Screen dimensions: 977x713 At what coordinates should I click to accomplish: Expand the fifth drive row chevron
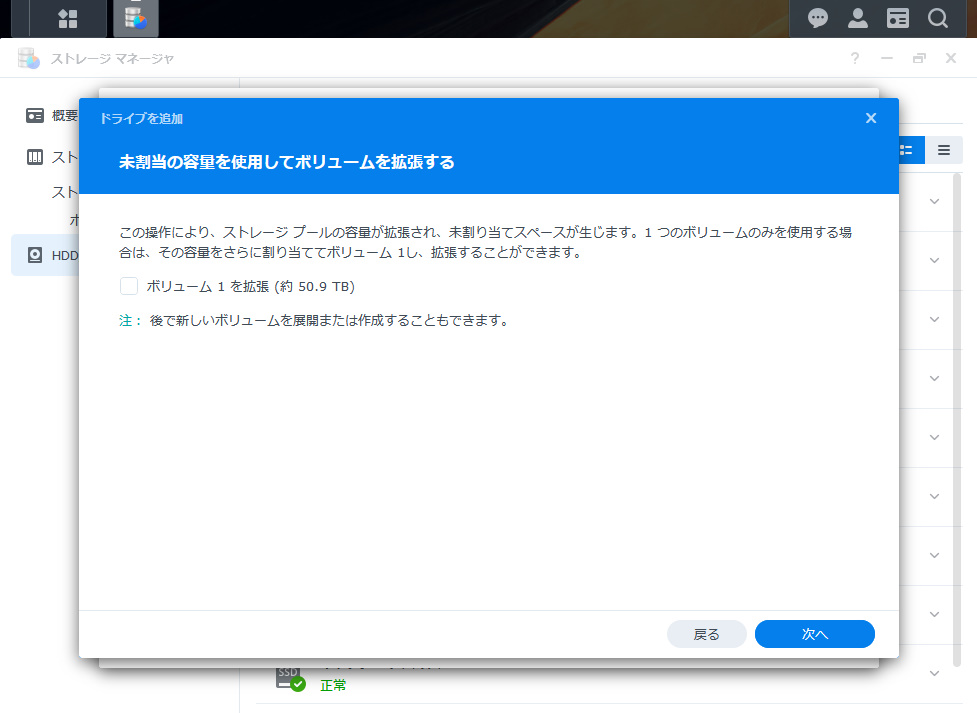[935, 438]
